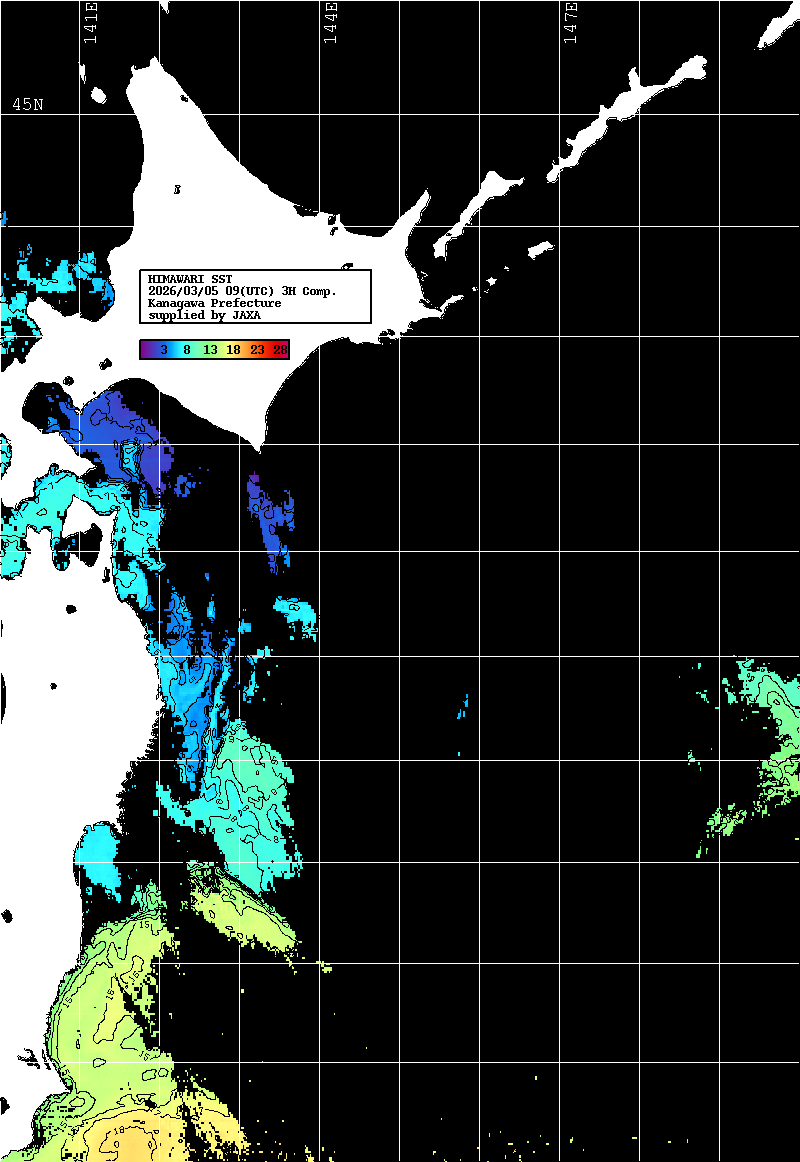Viewport: 800px width, 1162px height.
Task: Pick the yellow 18 value on color scale
Action: [233, 349]
